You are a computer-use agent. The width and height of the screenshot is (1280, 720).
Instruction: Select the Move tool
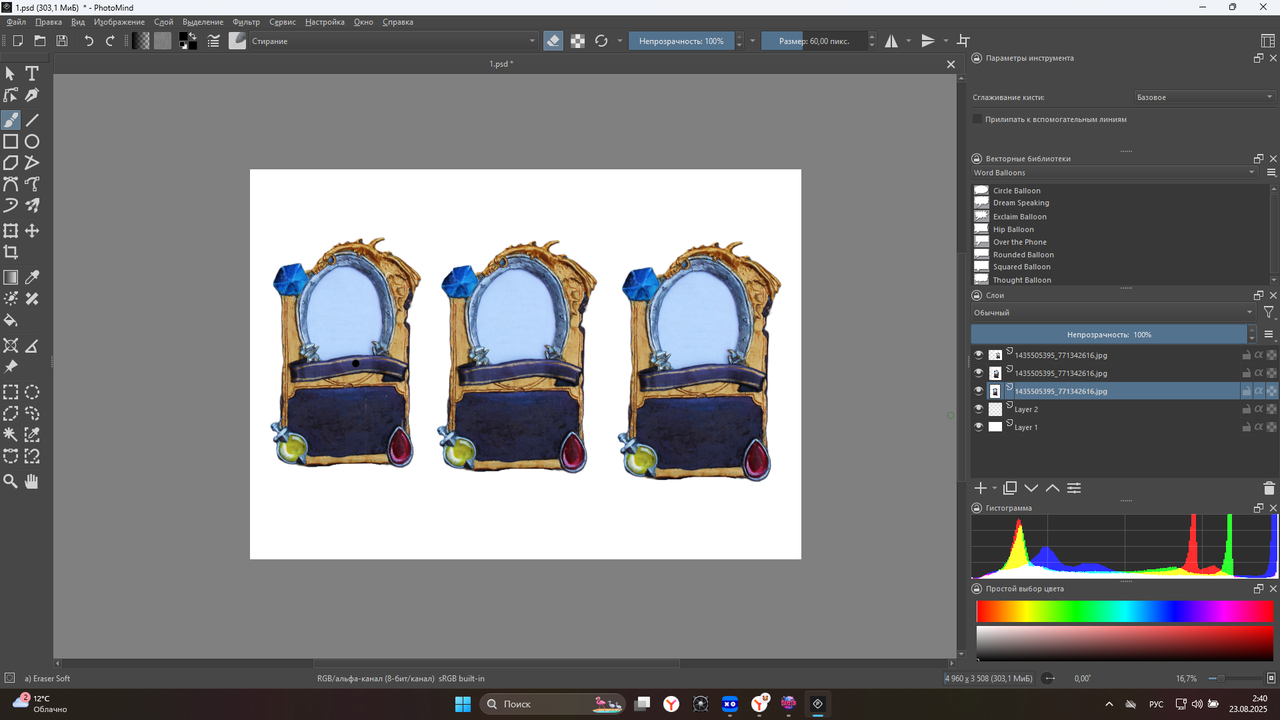click(x=32, y=231)
